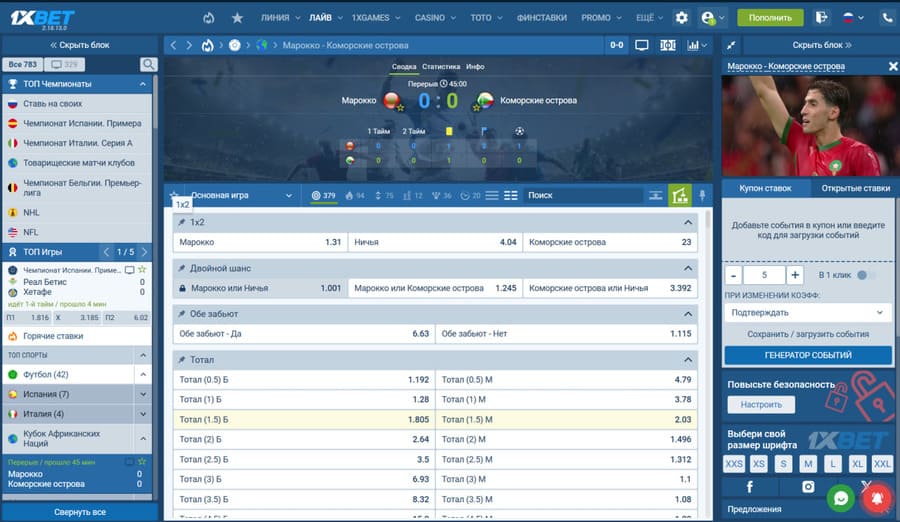Increase stake with the plus button

click(795, 275)
